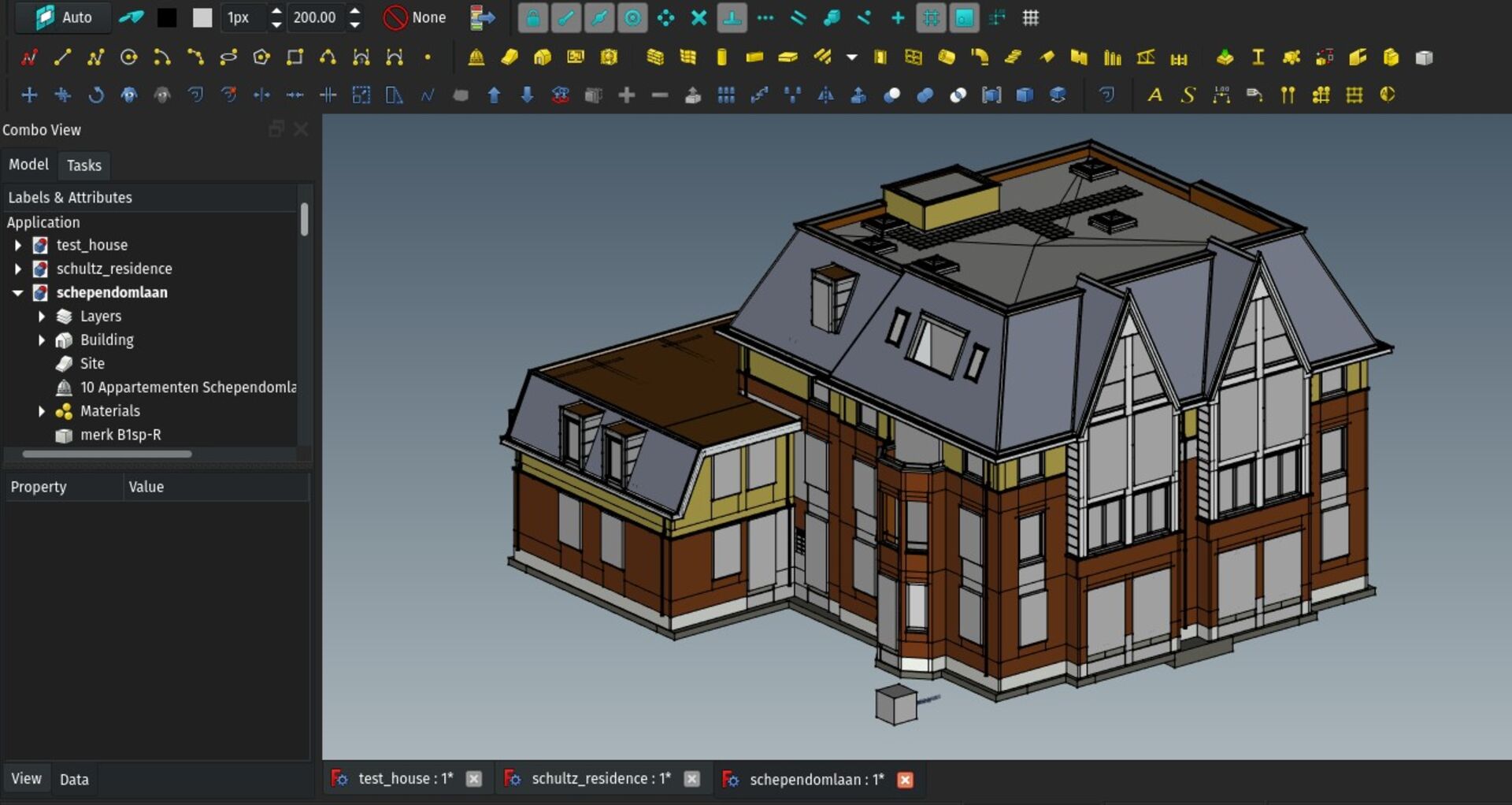The image size is (1512, 805).
Task: Switch to the View property tab
Action: (x=26, y=779)
